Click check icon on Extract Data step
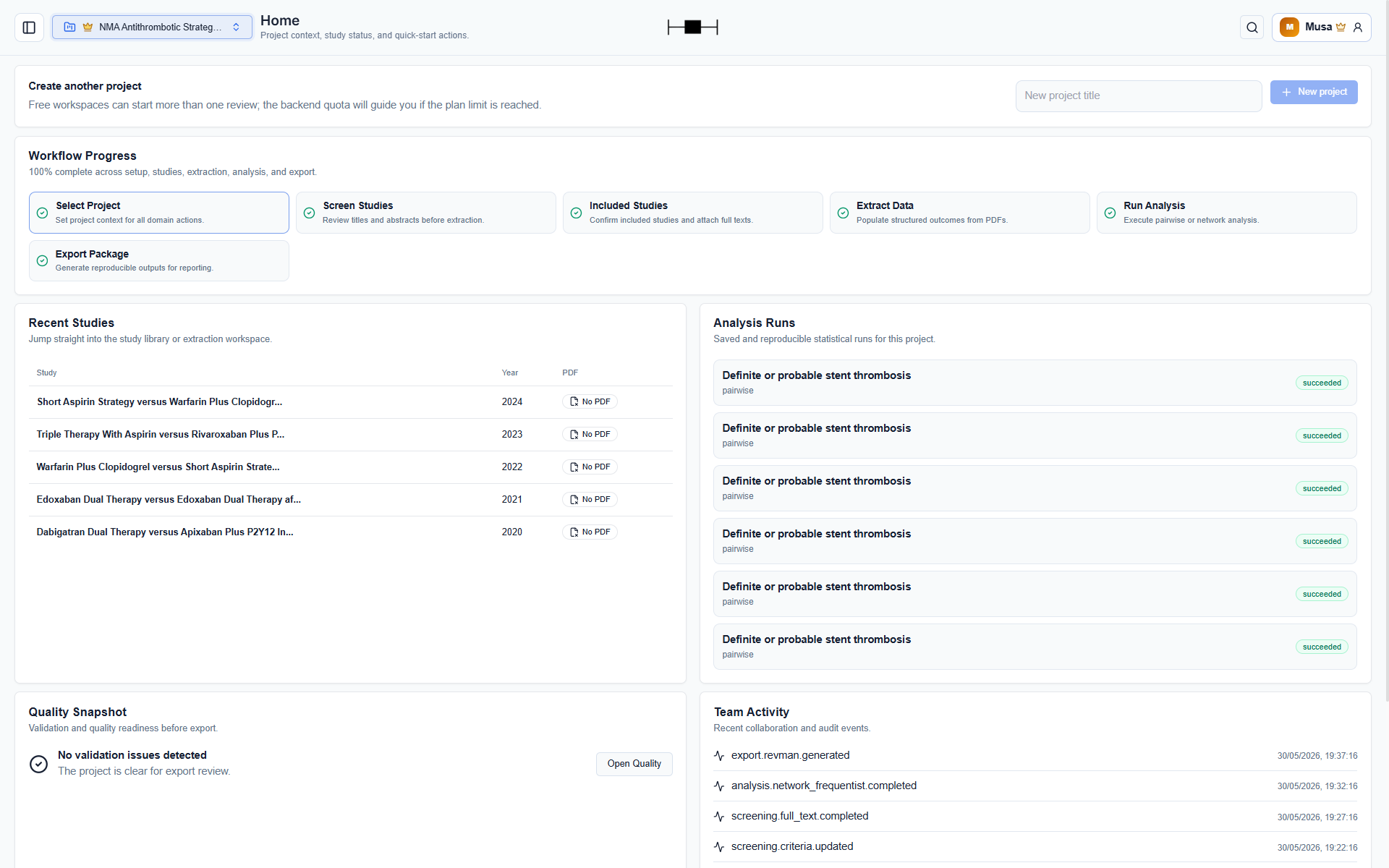The height and width of the screenshot is (868, 1389). [x=843, y=213]
